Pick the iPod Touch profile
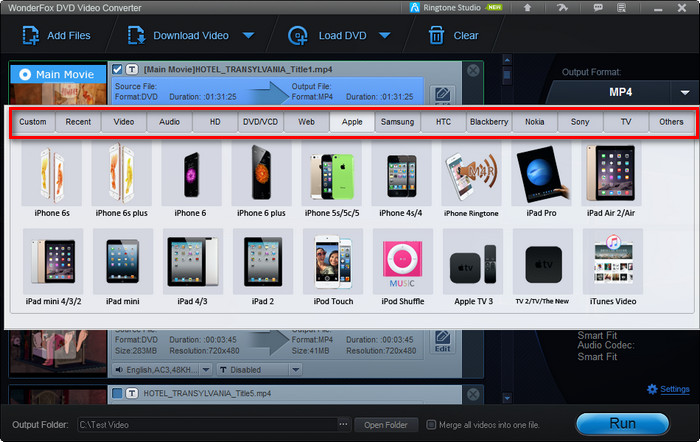 (x=333, y=267)
